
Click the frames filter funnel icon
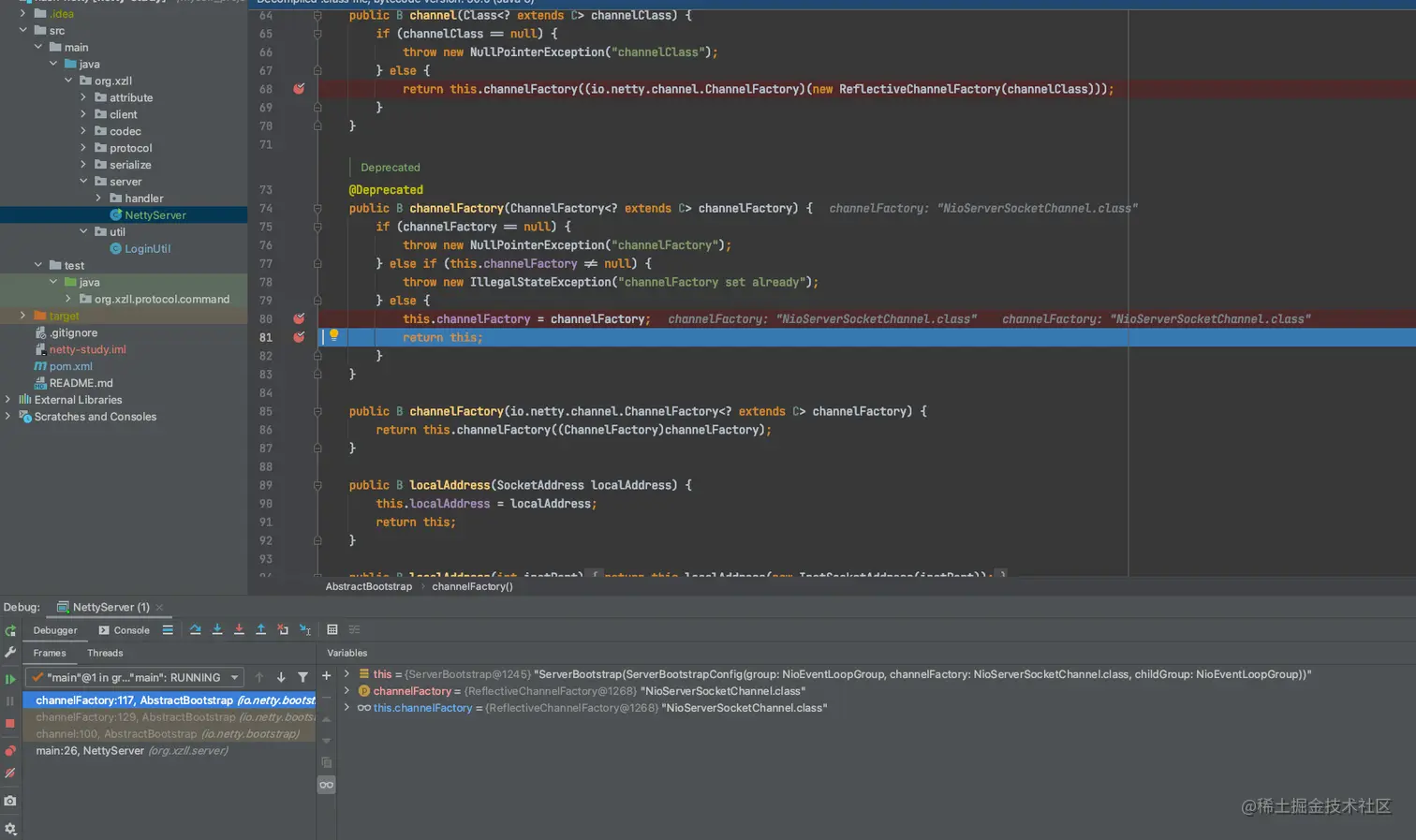(x=302, y=677)
